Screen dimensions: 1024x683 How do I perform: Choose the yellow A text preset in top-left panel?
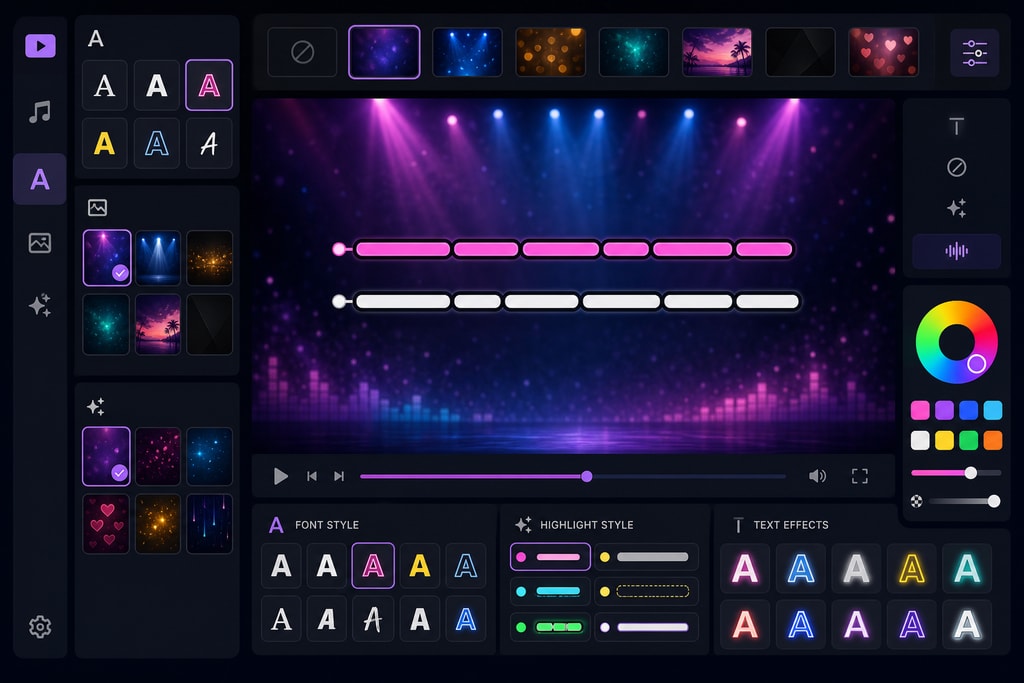(104, 143)
